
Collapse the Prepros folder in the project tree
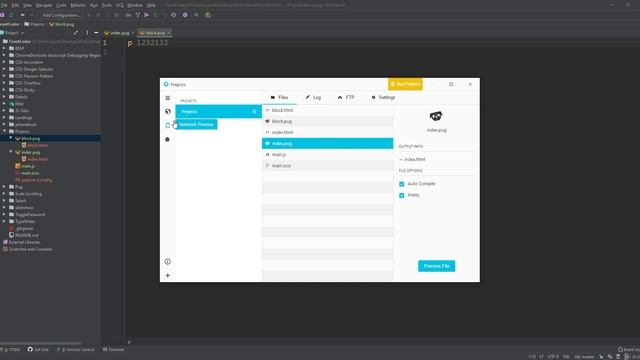4,131
